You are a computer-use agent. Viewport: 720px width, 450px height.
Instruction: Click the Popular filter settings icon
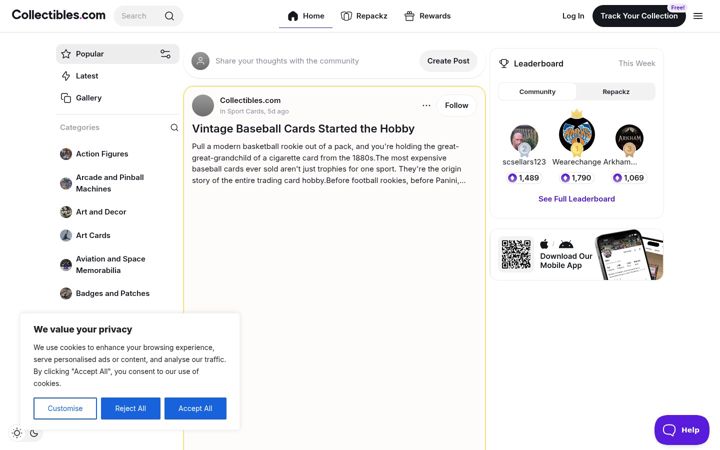(x=165, y=54)
